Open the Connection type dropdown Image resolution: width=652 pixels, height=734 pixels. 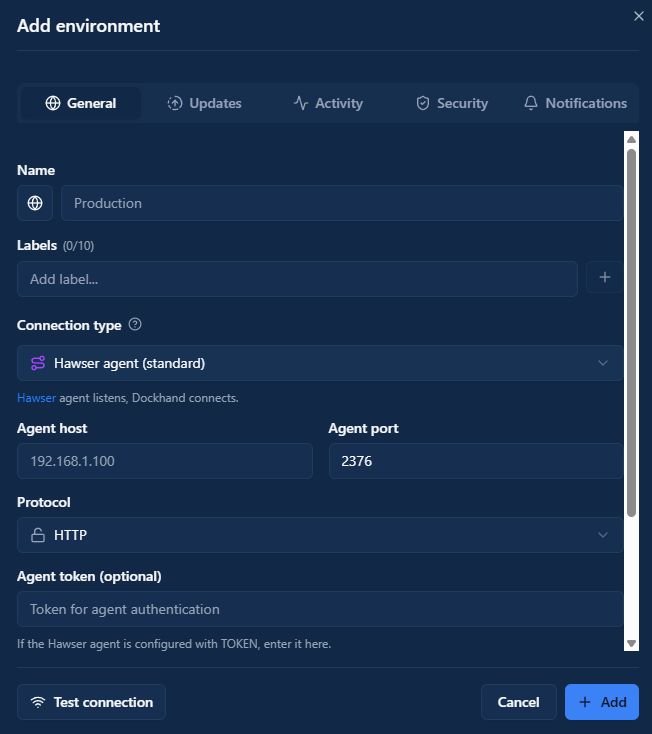[x=320, y=363]
